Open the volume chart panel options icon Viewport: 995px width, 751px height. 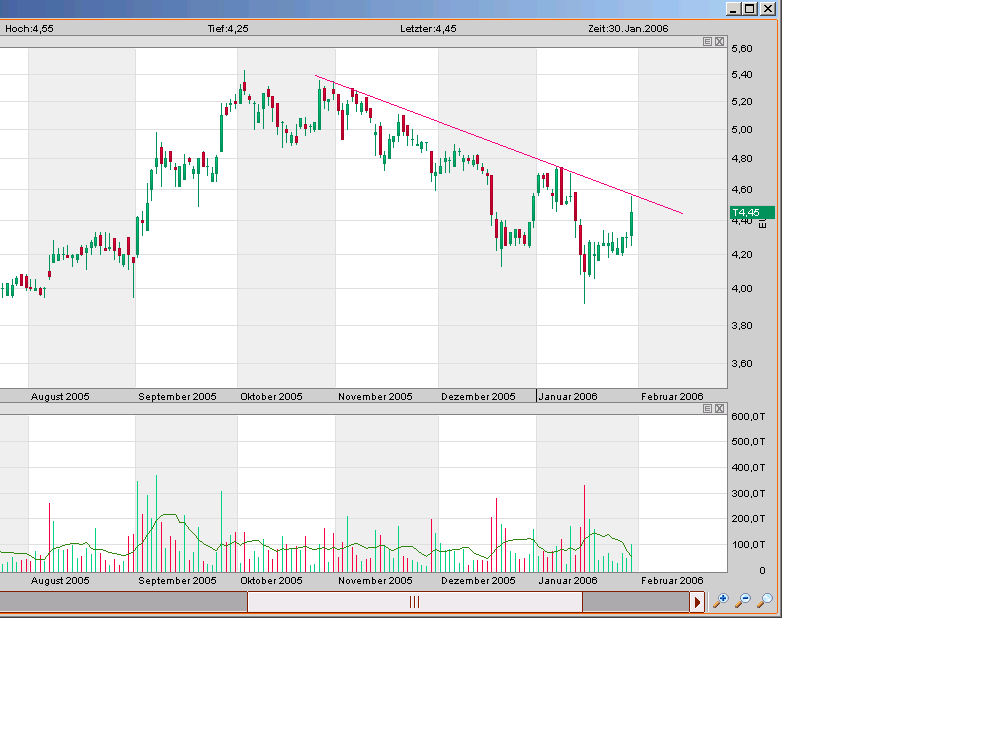point(708,408)
